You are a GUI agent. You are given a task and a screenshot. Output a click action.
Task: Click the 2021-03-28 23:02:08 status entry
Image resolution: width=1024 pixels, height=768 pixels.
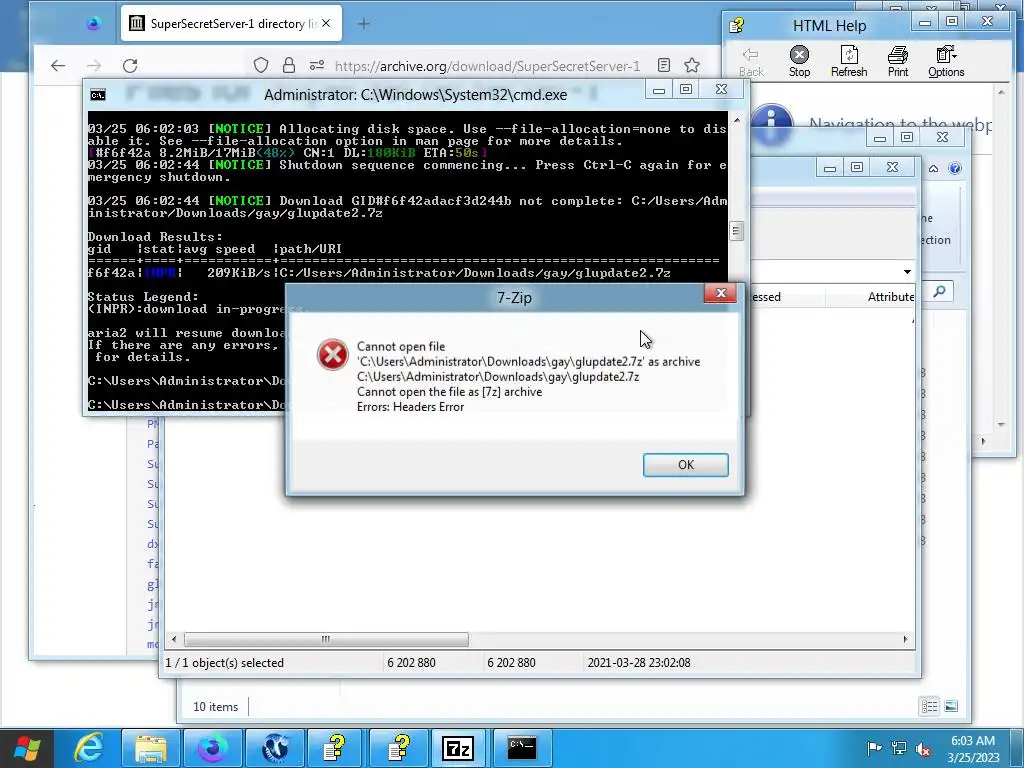pyautogui.click(x=639, y=663)
